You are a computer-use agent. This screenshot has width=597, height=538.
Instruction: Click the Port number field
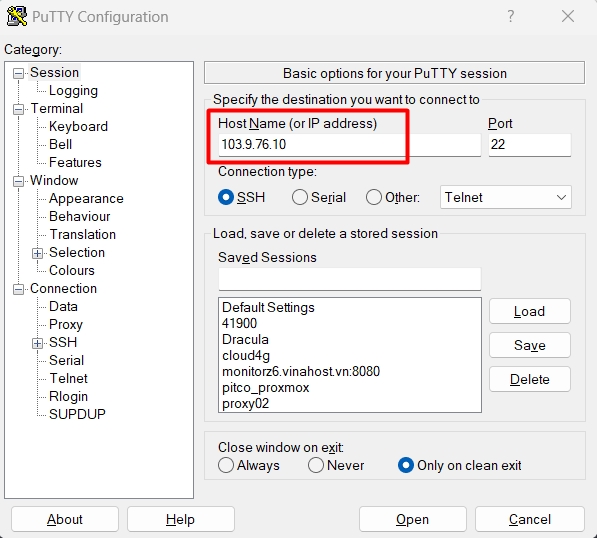tap(530, 145)
